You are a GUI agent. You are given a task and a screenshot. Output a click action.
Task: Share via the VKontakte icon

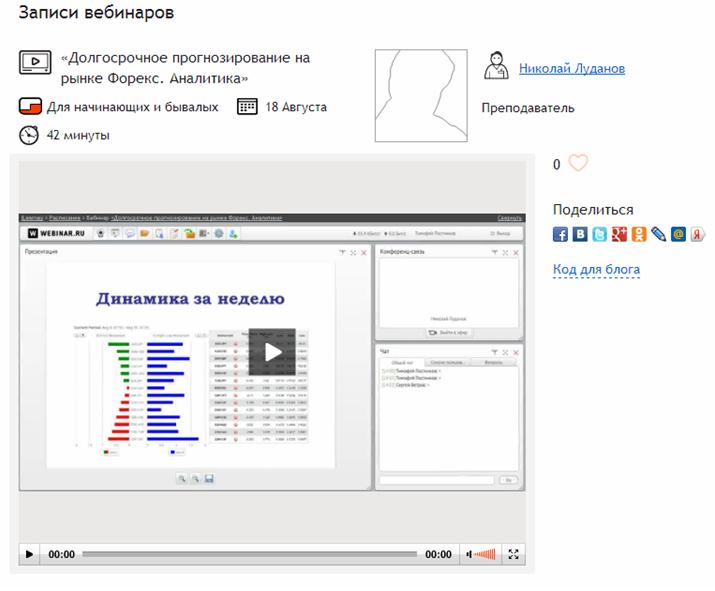580,234
